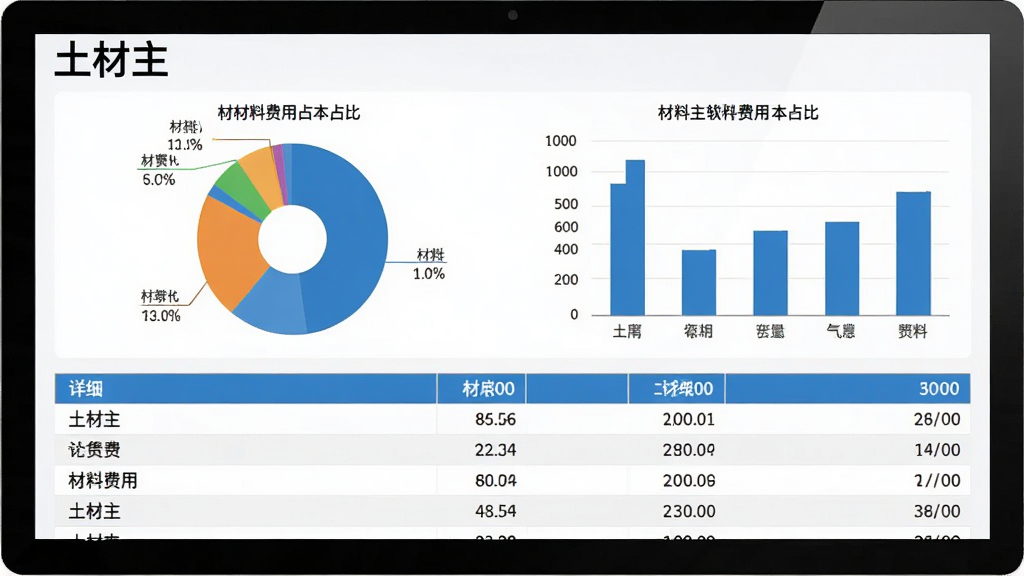This screenshot has width=1024, height=576.
Task: Click the table cell 80.04
Action: [496, 481]
